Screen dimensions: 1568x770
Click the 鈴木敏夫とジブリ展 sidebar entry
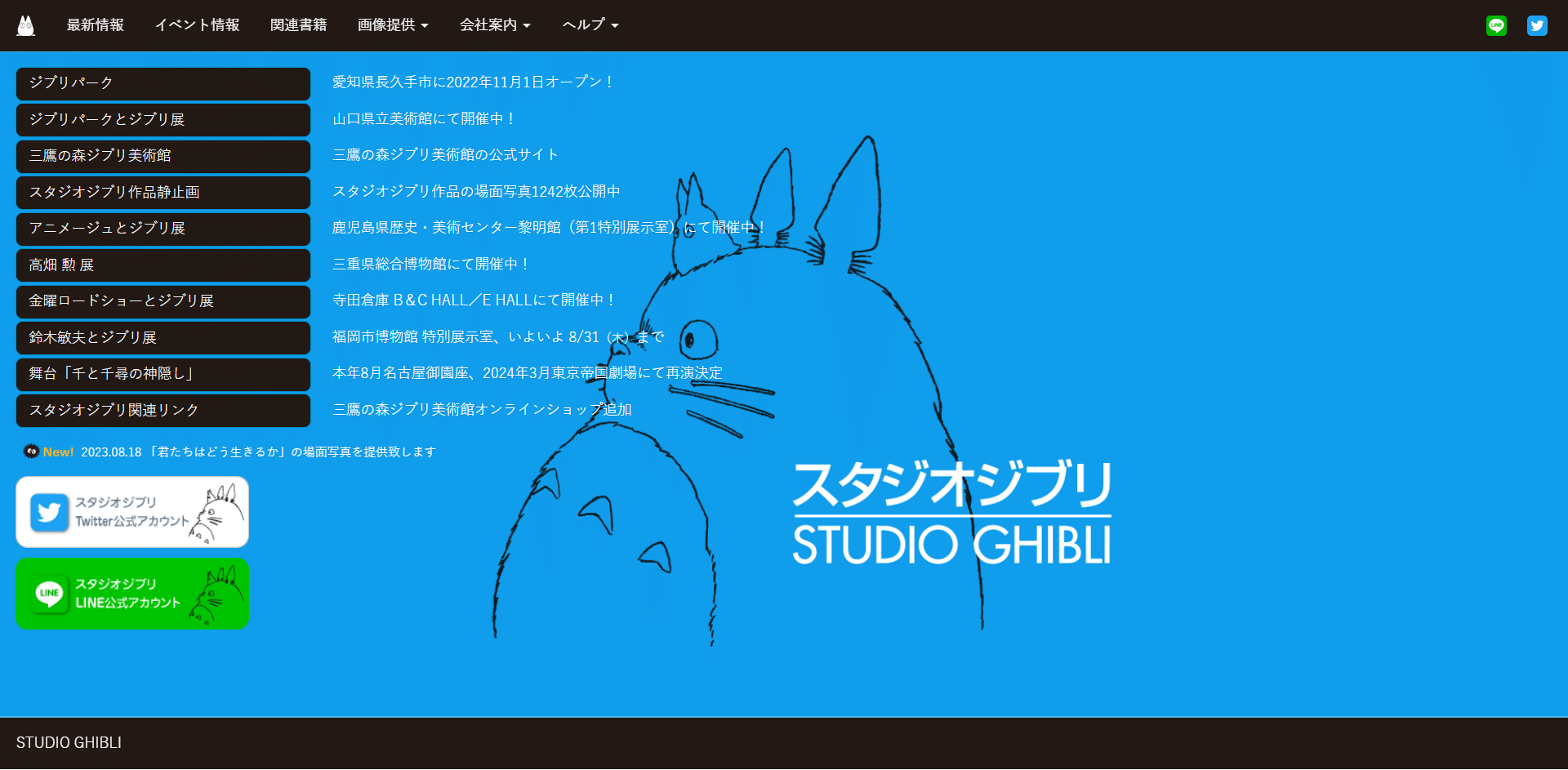coord(163,337)
